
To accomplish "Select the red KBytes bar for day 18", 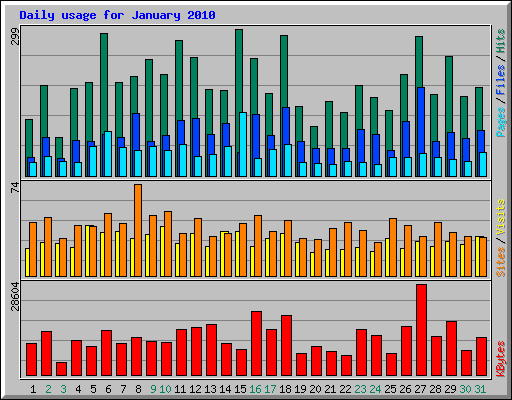I will 286,346.
